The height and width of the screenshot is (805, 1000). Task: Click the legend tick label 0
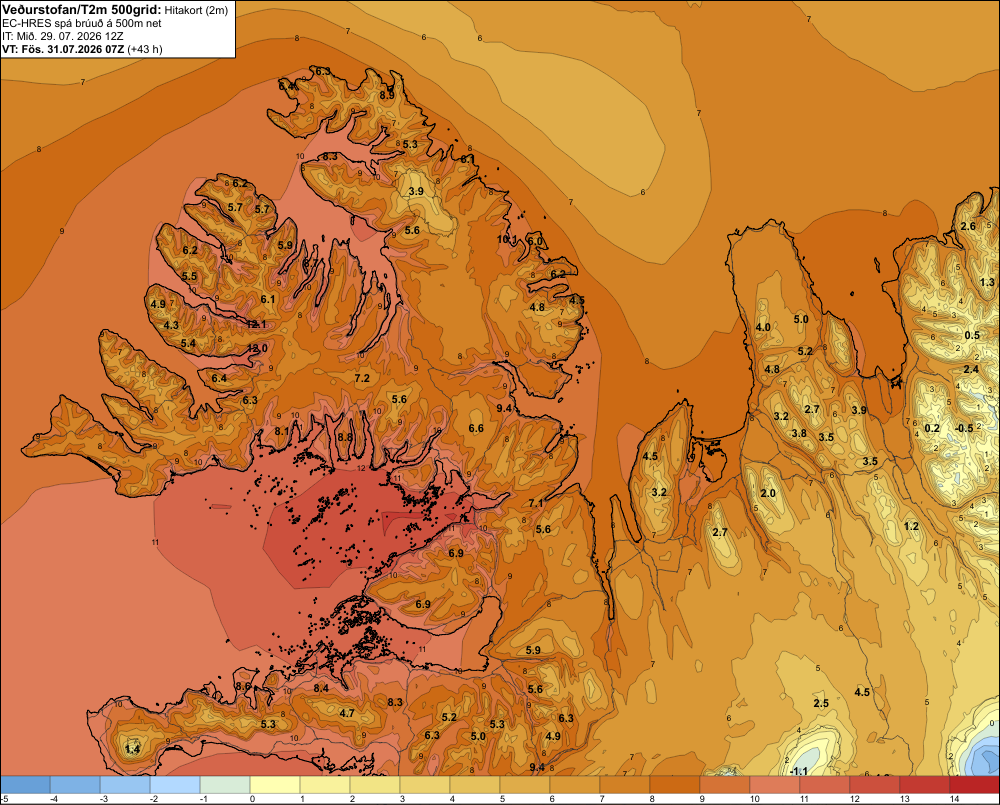(253, 799)
